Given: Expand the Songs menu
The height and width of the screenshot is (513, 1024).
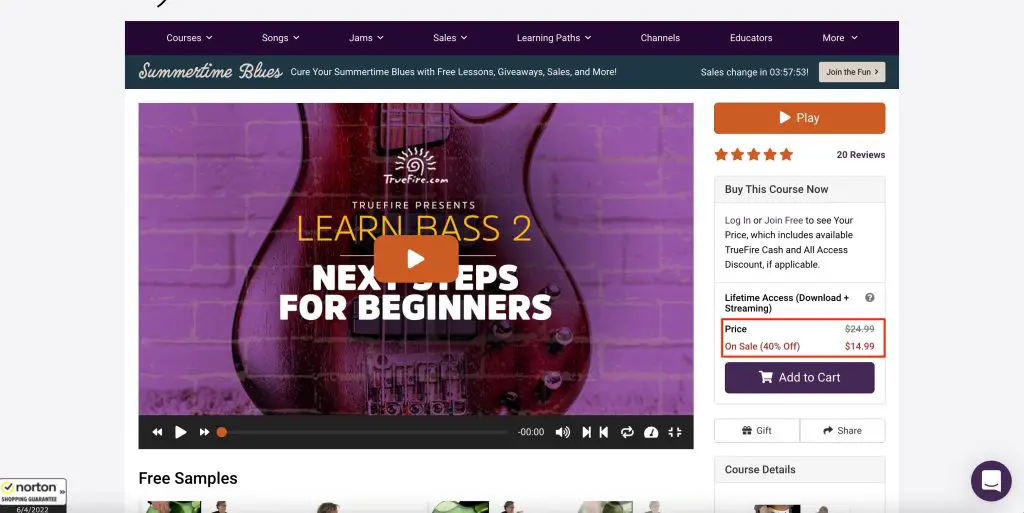Looking at the screenshot, I should click(281, 38).
